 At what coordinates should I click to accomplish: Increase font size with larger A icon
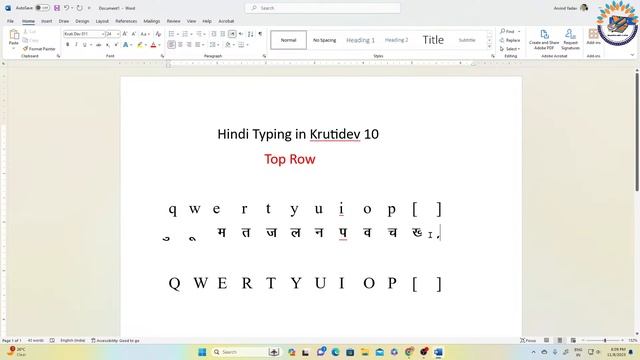[x=125, y=34]
